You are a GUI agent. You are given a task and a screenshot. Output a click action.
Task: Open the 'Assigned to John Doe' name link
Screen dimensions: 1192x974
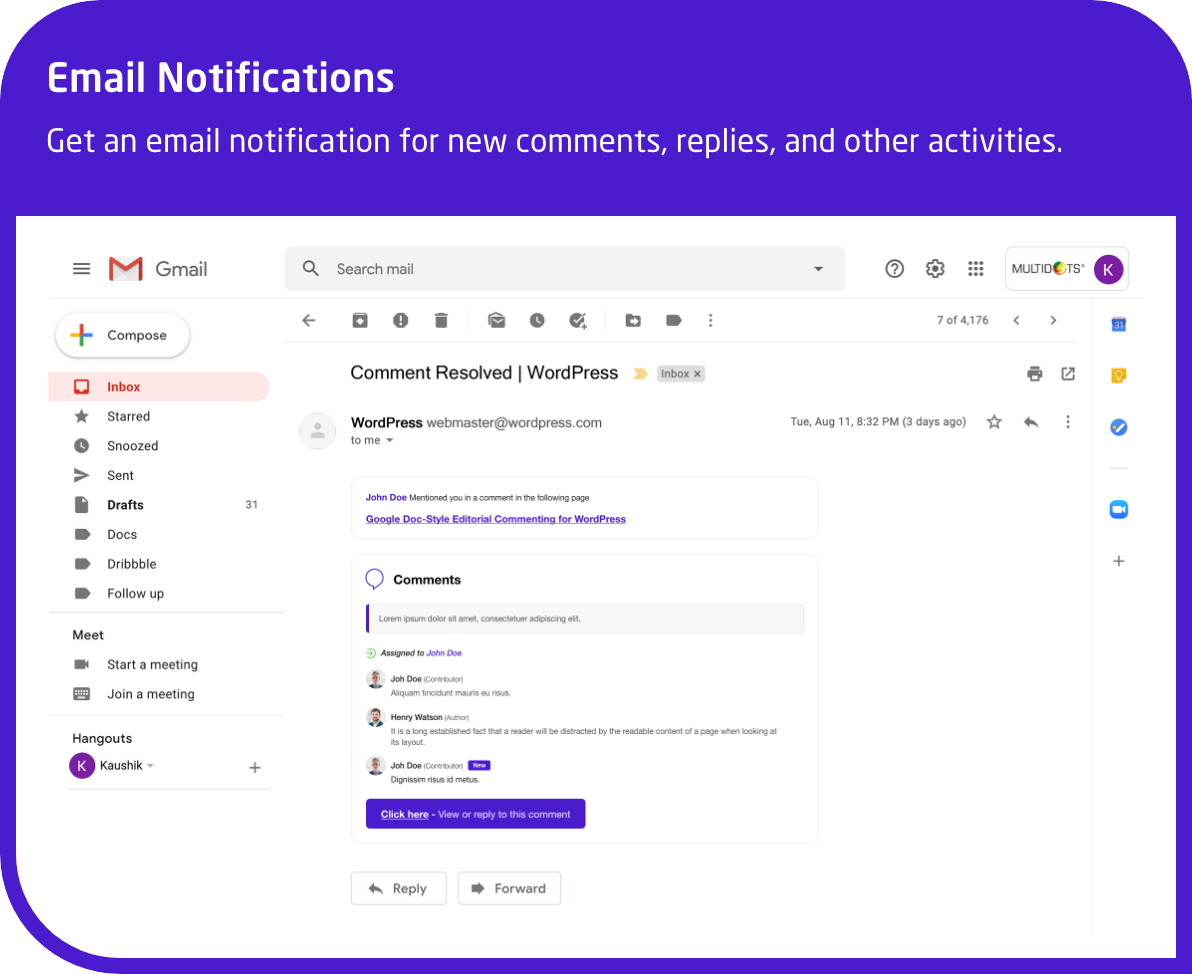click(x=444, y=653)
